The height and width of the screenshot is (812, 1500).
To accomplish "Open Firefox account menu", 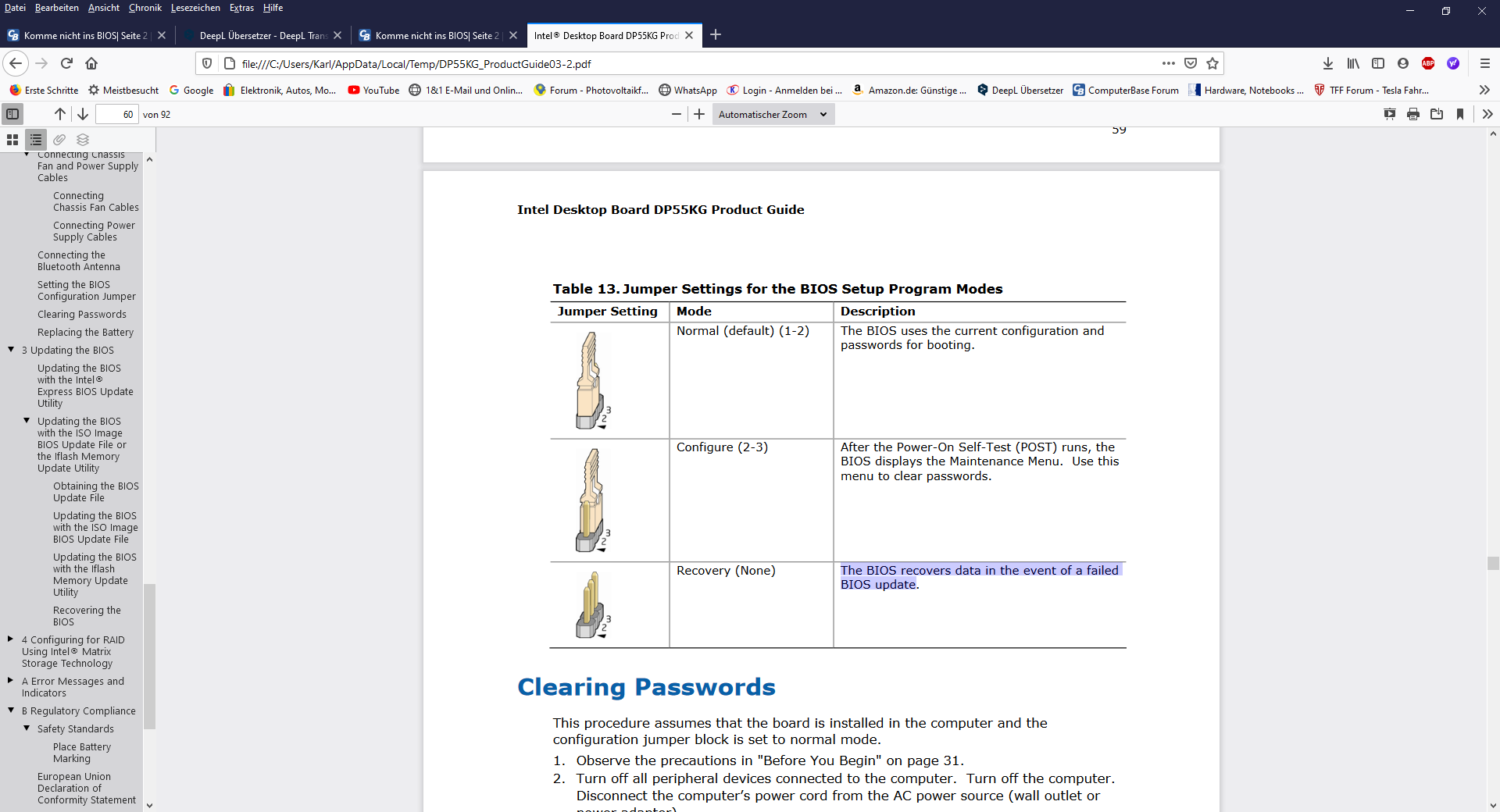I will [x=1403, y=63].
